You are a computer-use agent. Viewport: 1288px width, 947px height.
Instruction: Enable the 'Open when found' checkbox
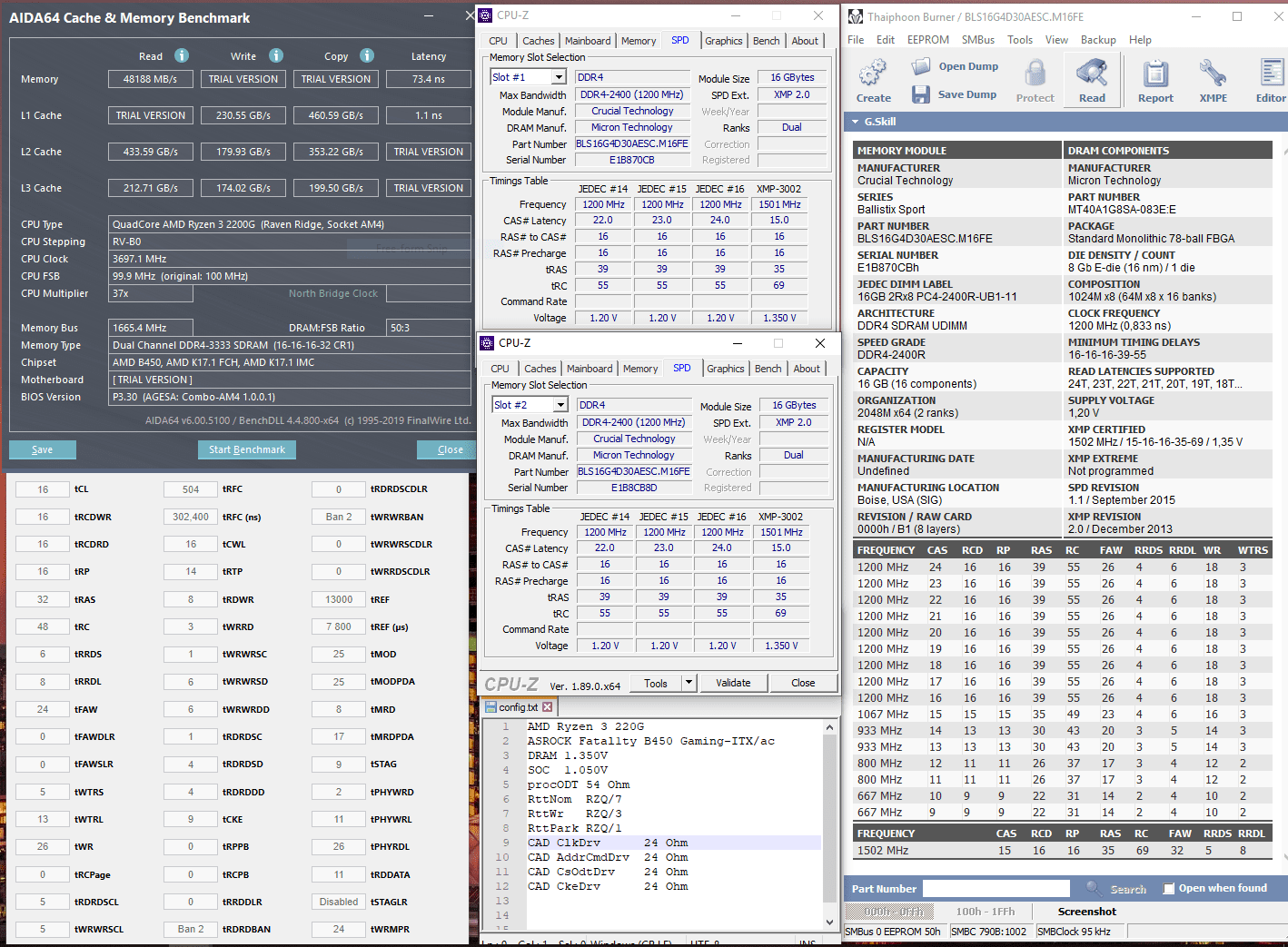coord(1169,889)
